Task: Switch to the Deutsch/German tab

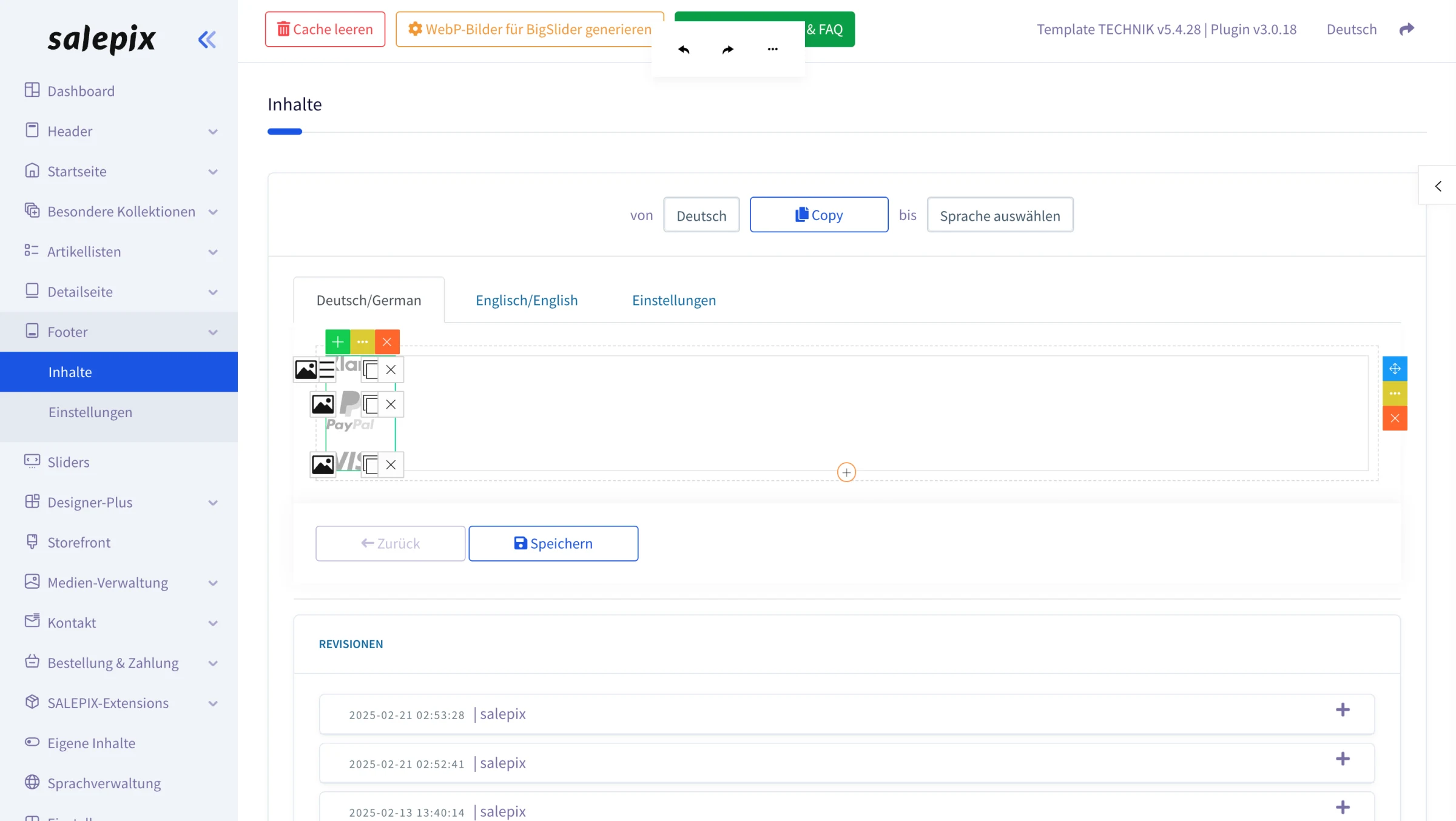Action: (x=369, y=300)
